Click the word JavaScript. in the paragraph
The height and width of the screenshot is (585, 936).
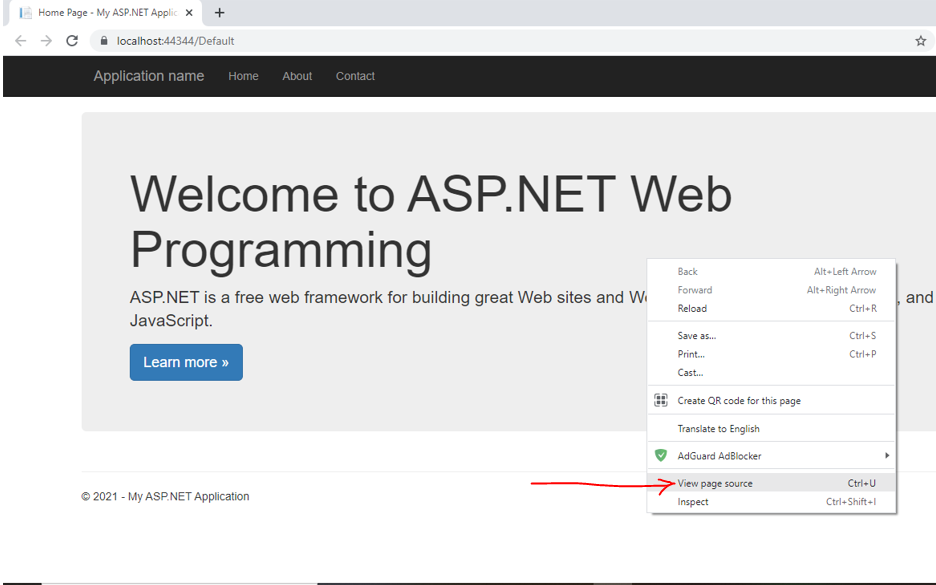[171, 321]
